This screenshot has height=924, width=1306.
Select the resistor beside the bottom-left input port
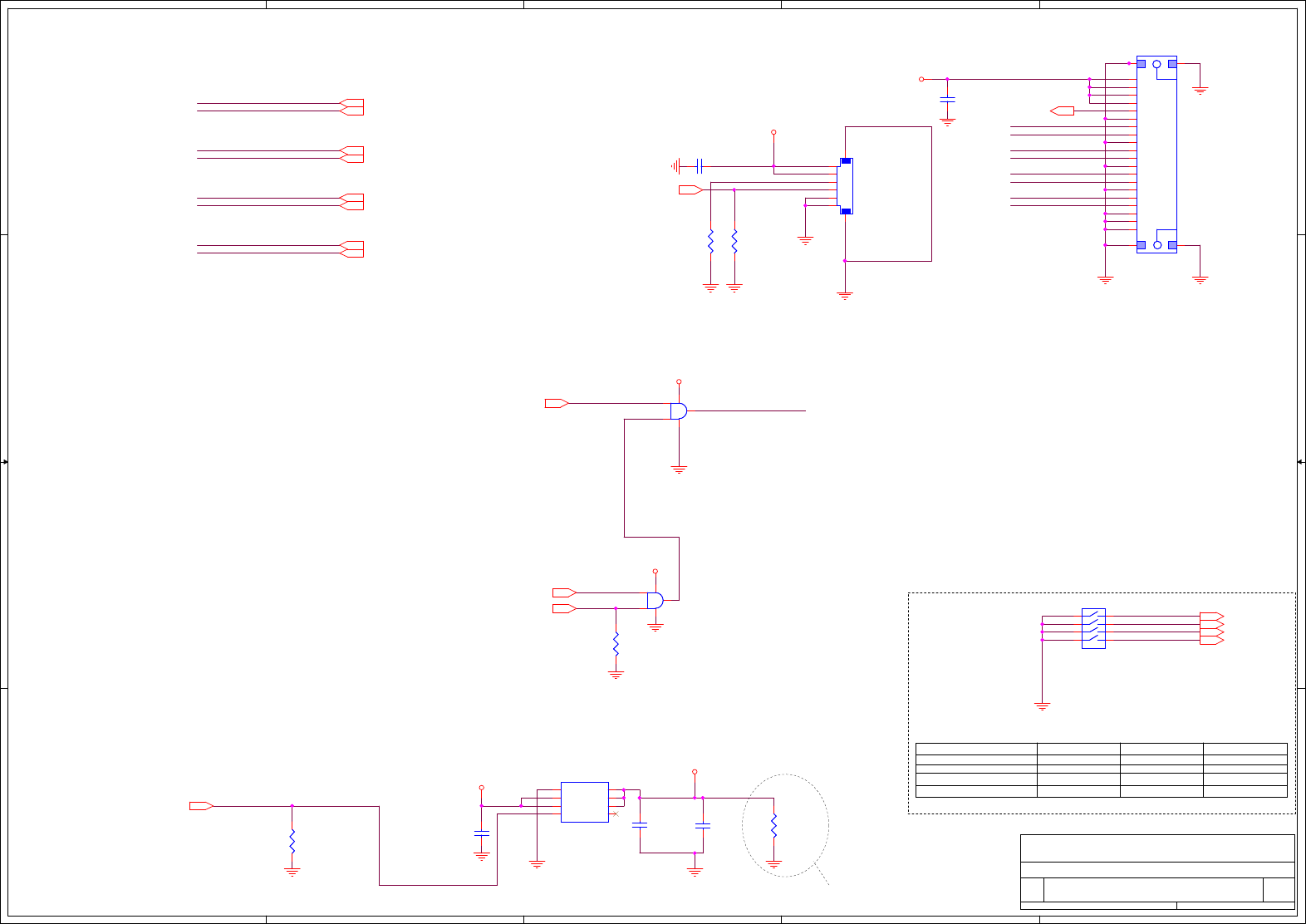coord(292,841)
